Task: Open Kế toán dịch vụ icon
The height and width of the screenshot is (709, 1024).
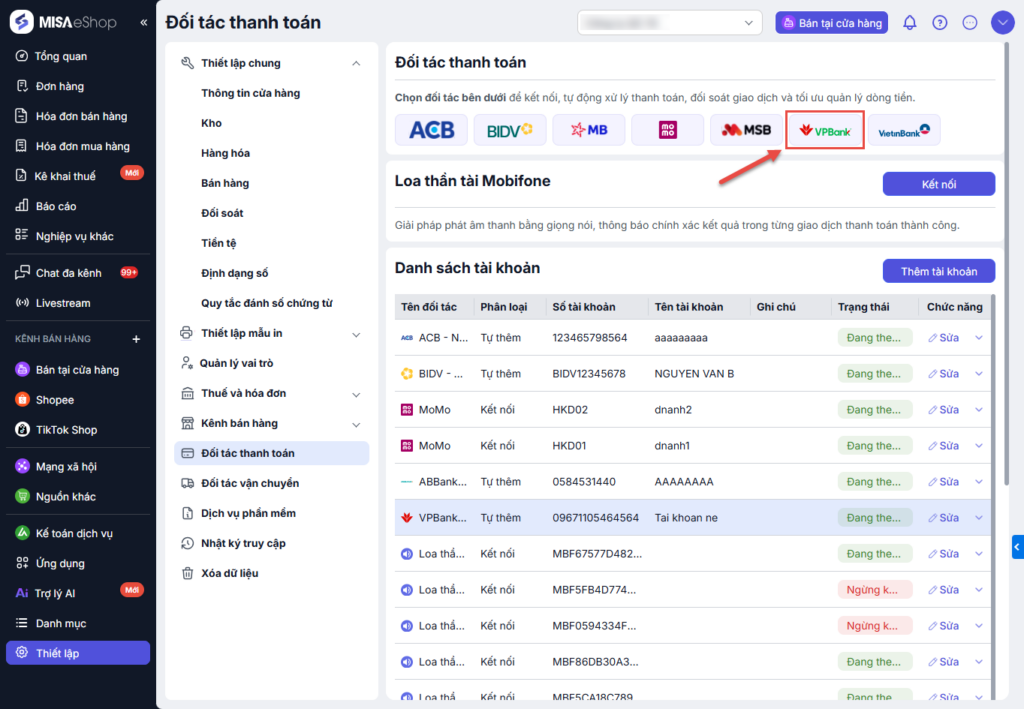Action: click(x=22, y=533)
